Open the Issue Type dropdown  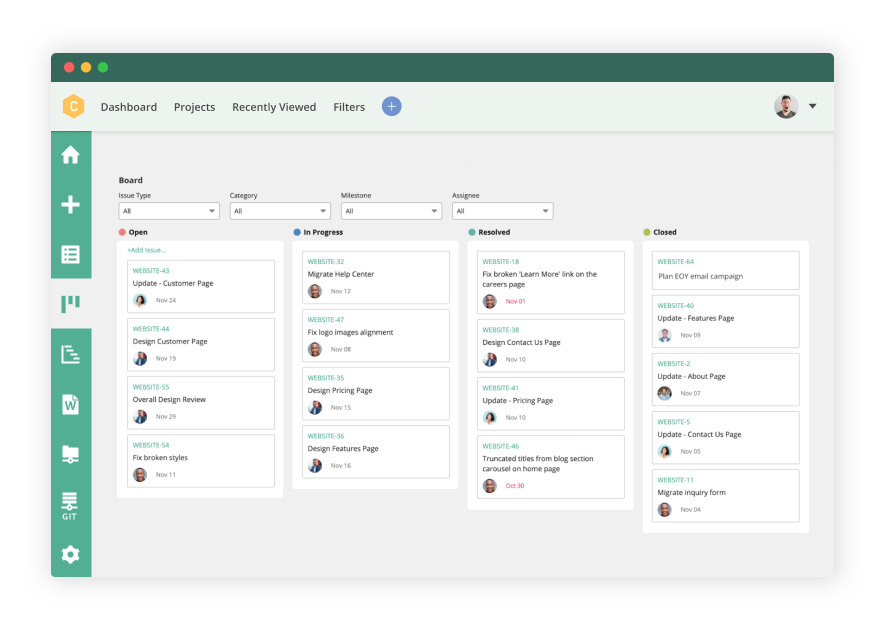tap(168, 211)
